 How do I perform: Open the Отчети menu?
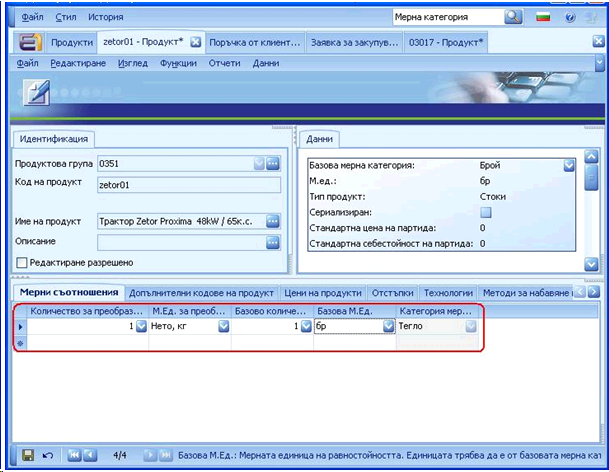224,63
